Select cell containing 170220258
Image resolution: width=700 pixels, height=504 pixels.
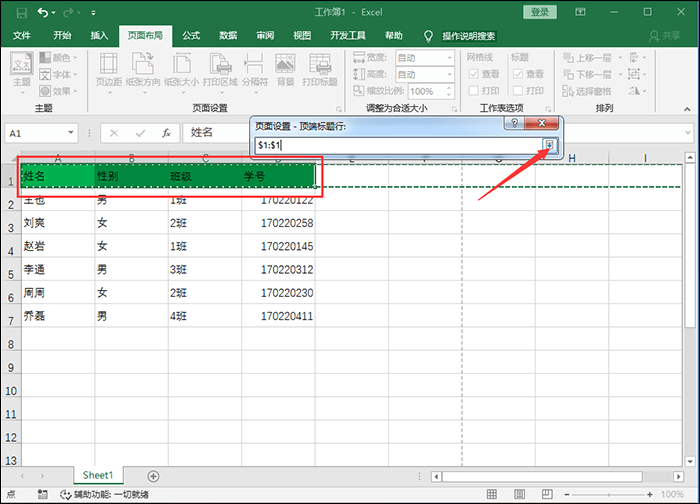[x=278, y=223]
